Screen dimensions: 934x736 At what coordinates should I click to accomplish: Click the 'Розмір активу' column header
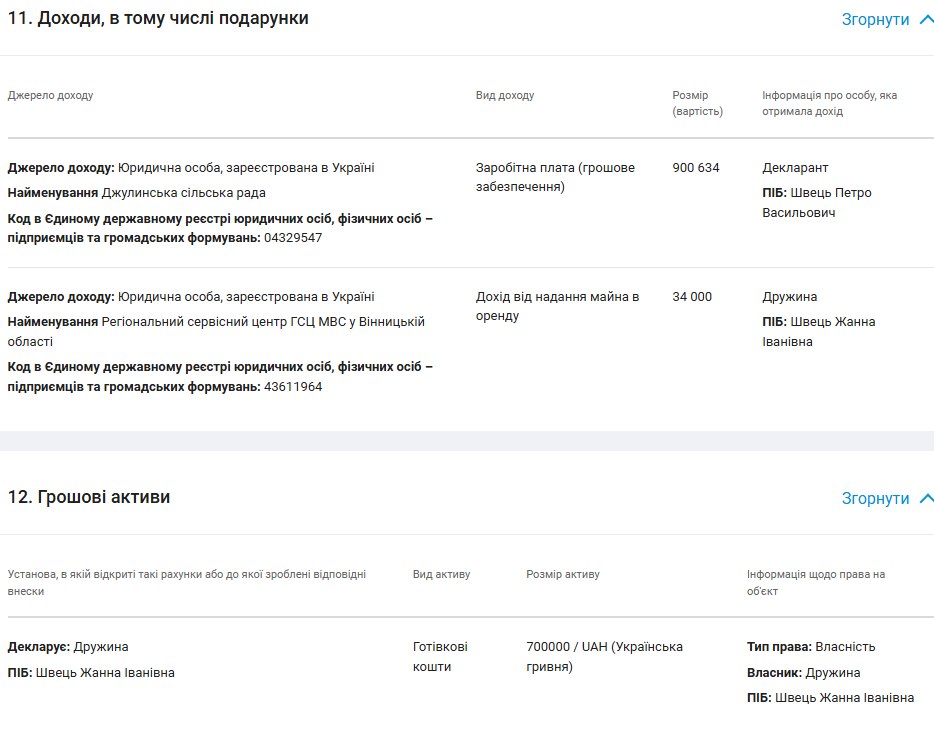pos(563,575)
